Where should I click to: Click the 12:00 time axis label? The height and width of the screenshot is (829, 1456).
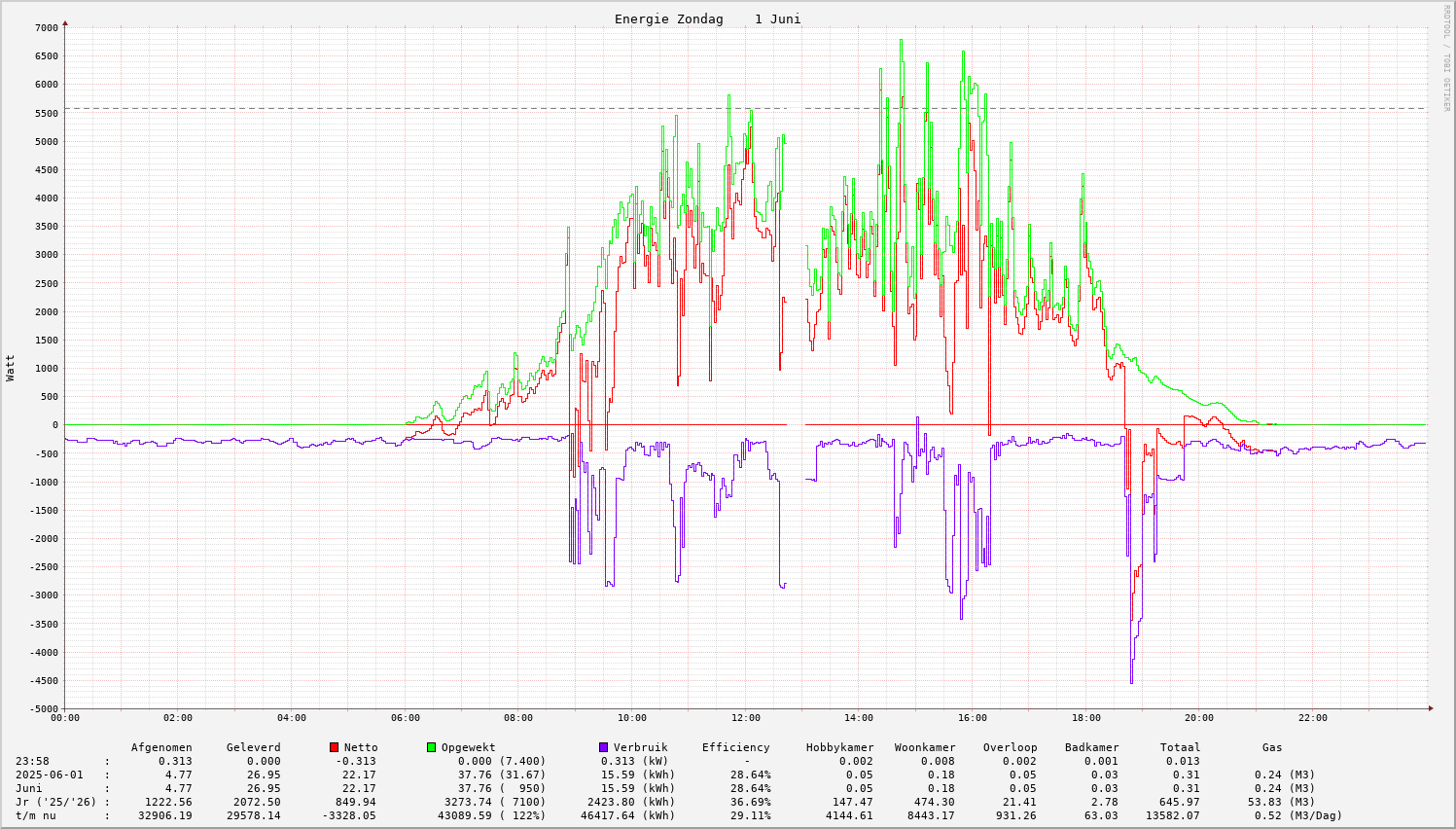click(746, 718)
